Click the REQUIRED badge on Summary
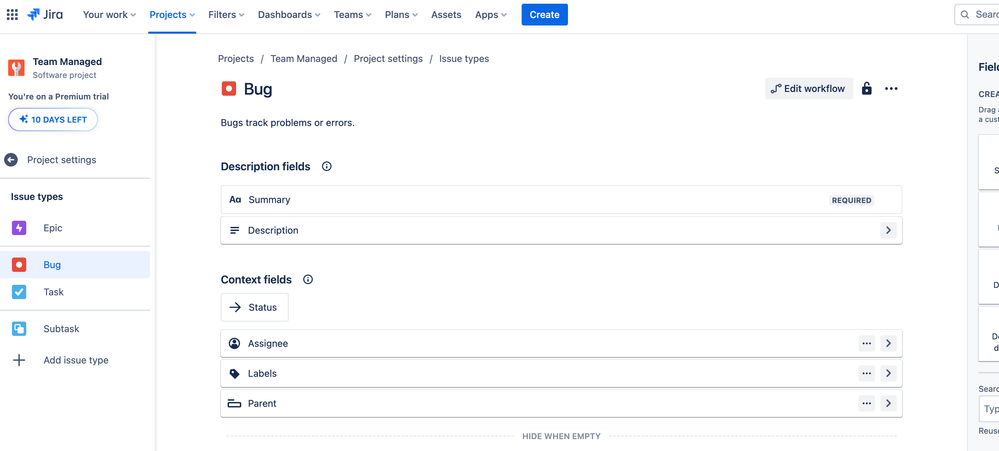The width and height of the screenshot is (999, 451). click(852, 200)
